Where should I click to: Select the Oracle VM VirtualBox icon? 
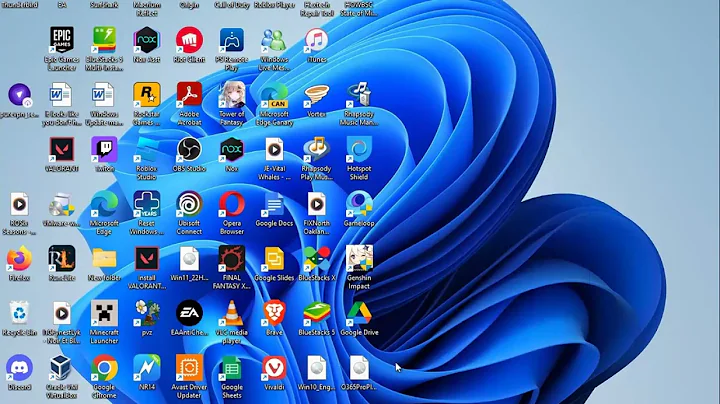pyautogui.click(x=62, y=368)
